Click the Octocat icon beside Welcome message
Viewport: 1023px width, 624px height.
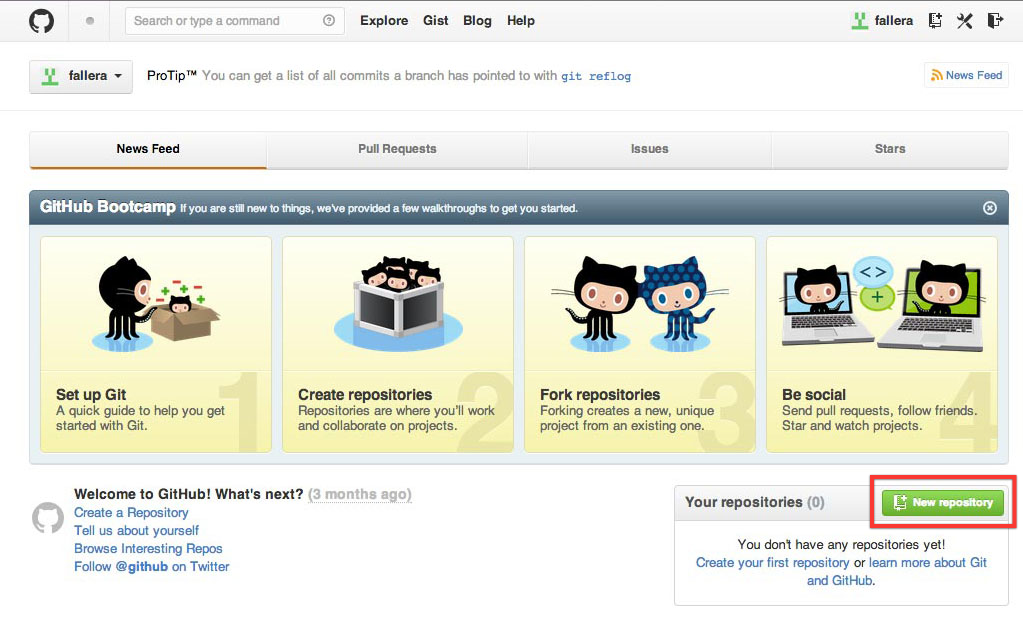click(x=48, y=518)
